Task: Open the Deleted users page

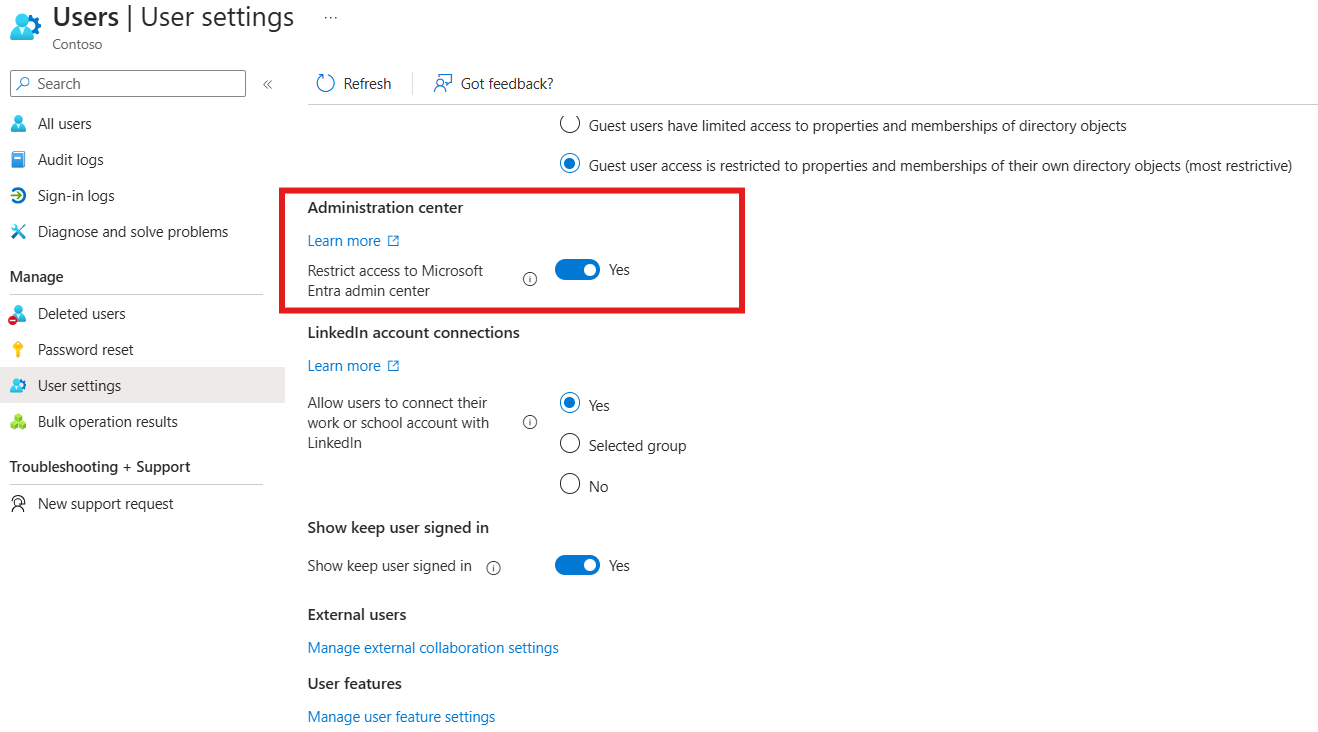Action: point(81,313)
